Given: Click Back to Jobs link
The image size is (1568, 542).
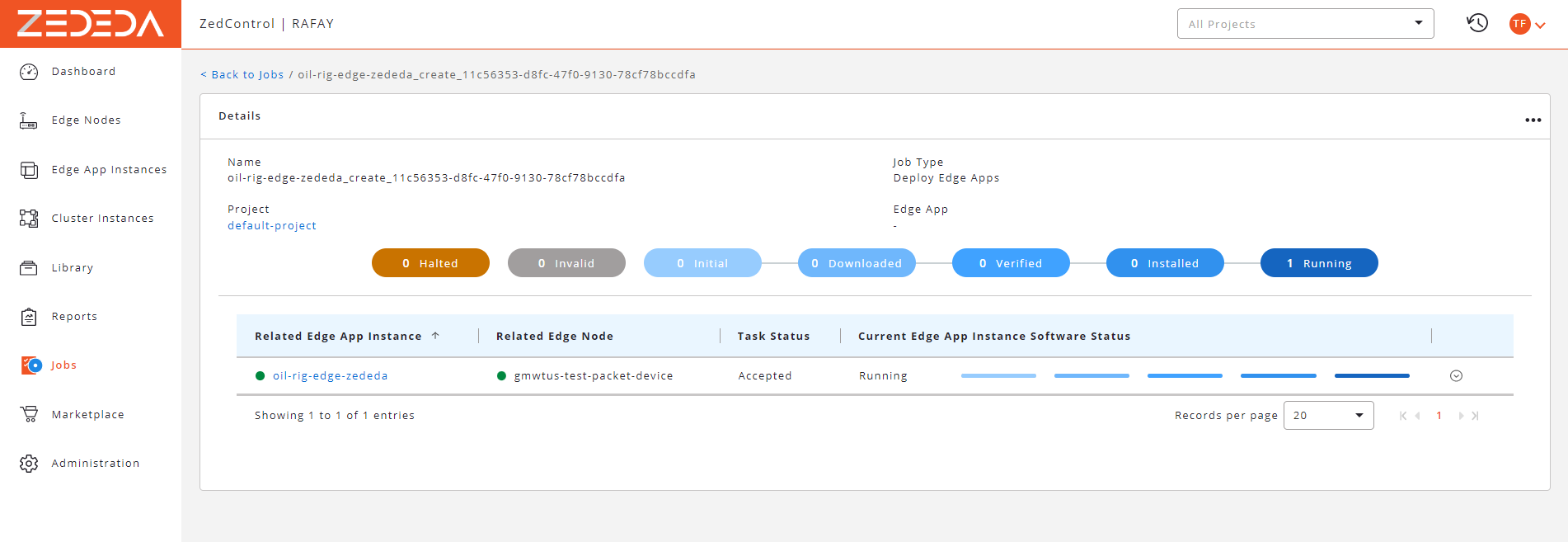Looking at the screenshot, I should (x=242, y=75).
